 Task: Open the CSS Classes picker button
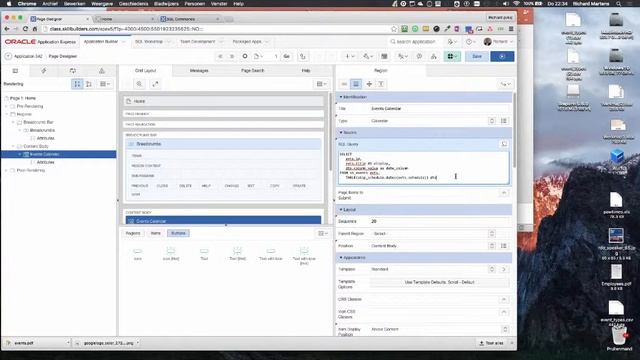point(504,300)
